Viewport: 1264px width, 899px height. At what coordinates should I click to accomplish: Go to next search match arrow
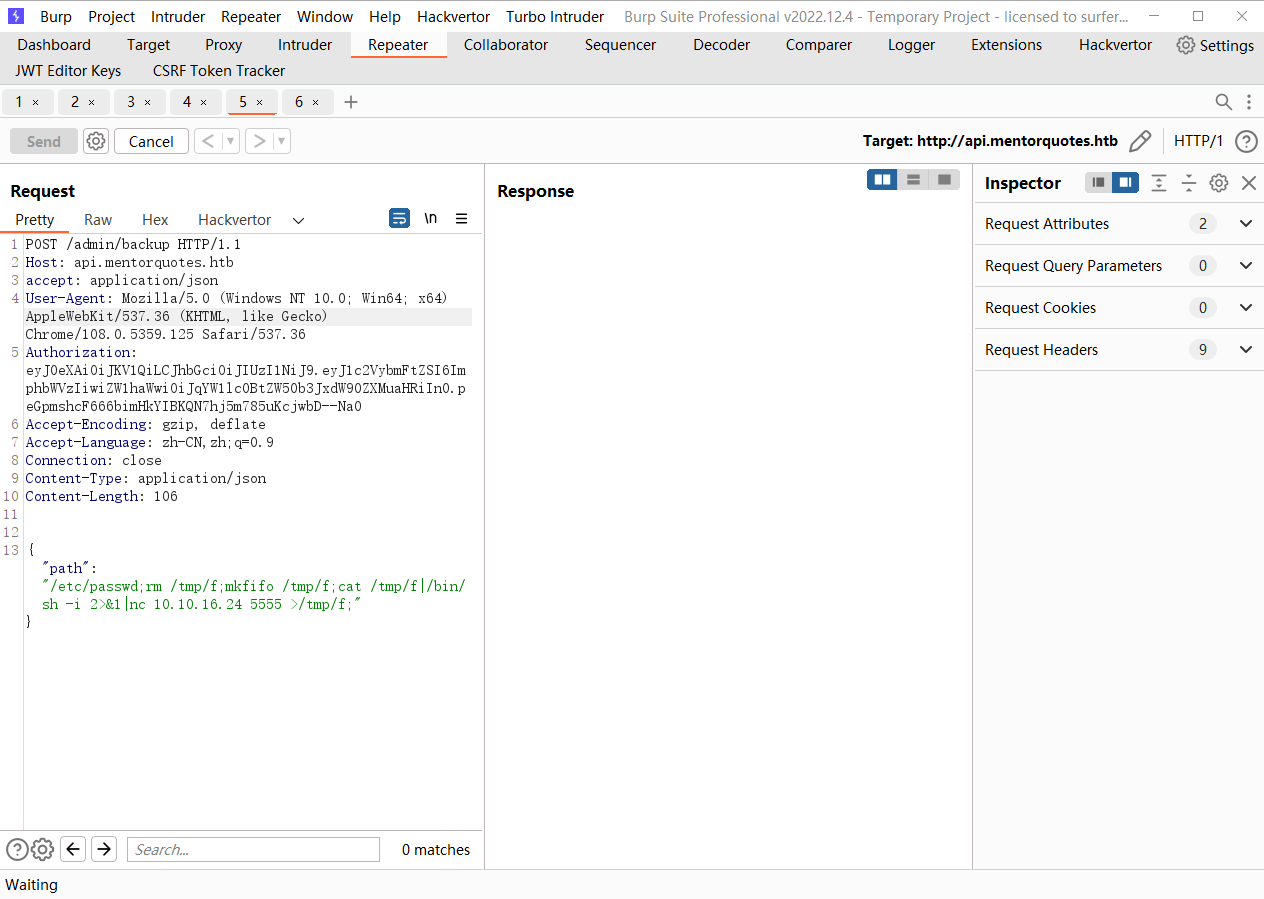[x=104, y=850]
